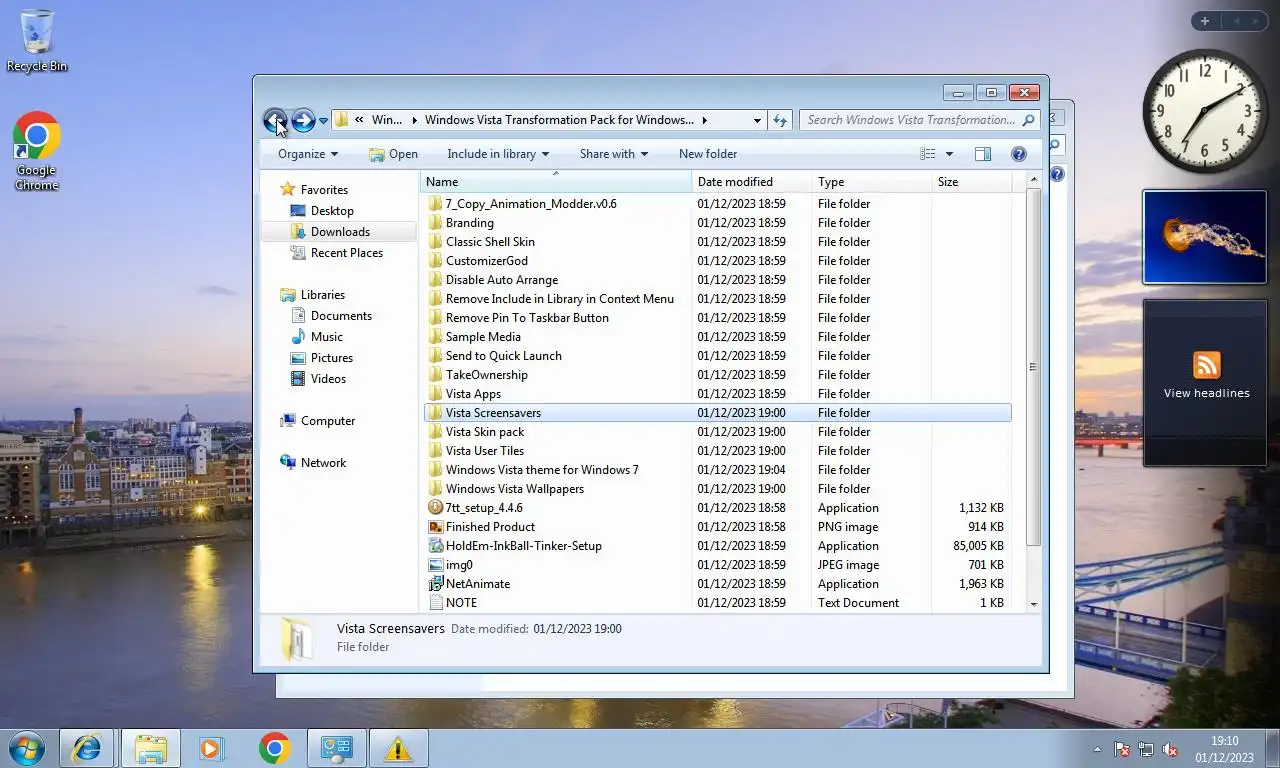
Task: Click New folder button
Action: (708, 154)
